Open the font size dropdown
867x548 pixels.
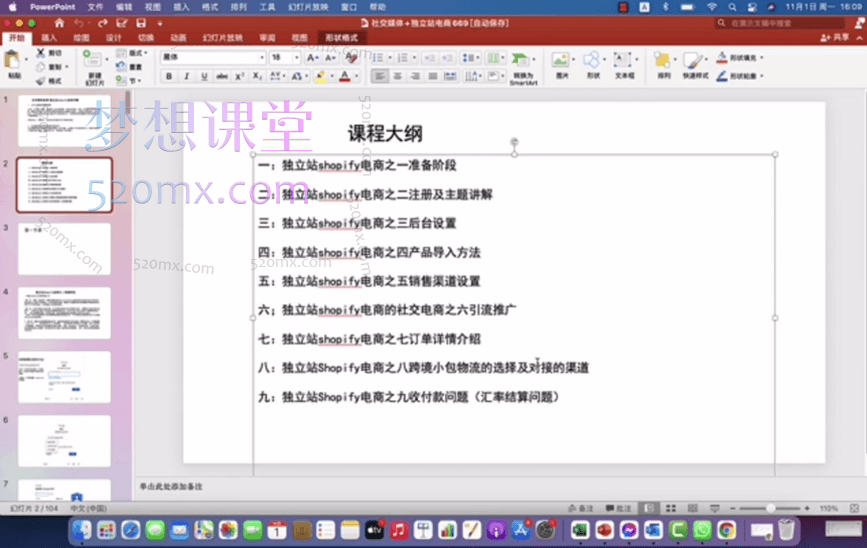pos(296,58)
